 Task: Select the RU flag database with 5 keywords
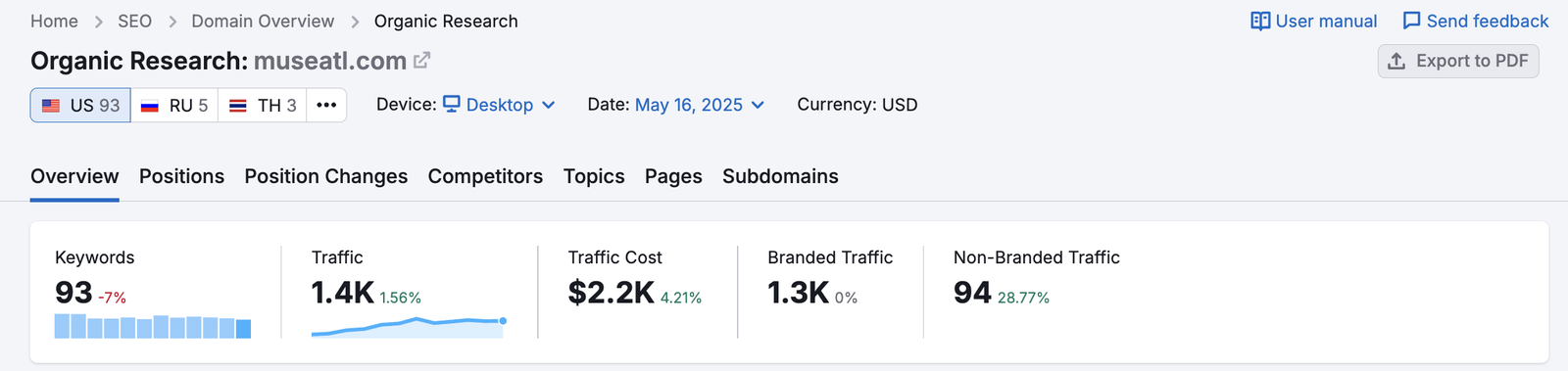174,105
